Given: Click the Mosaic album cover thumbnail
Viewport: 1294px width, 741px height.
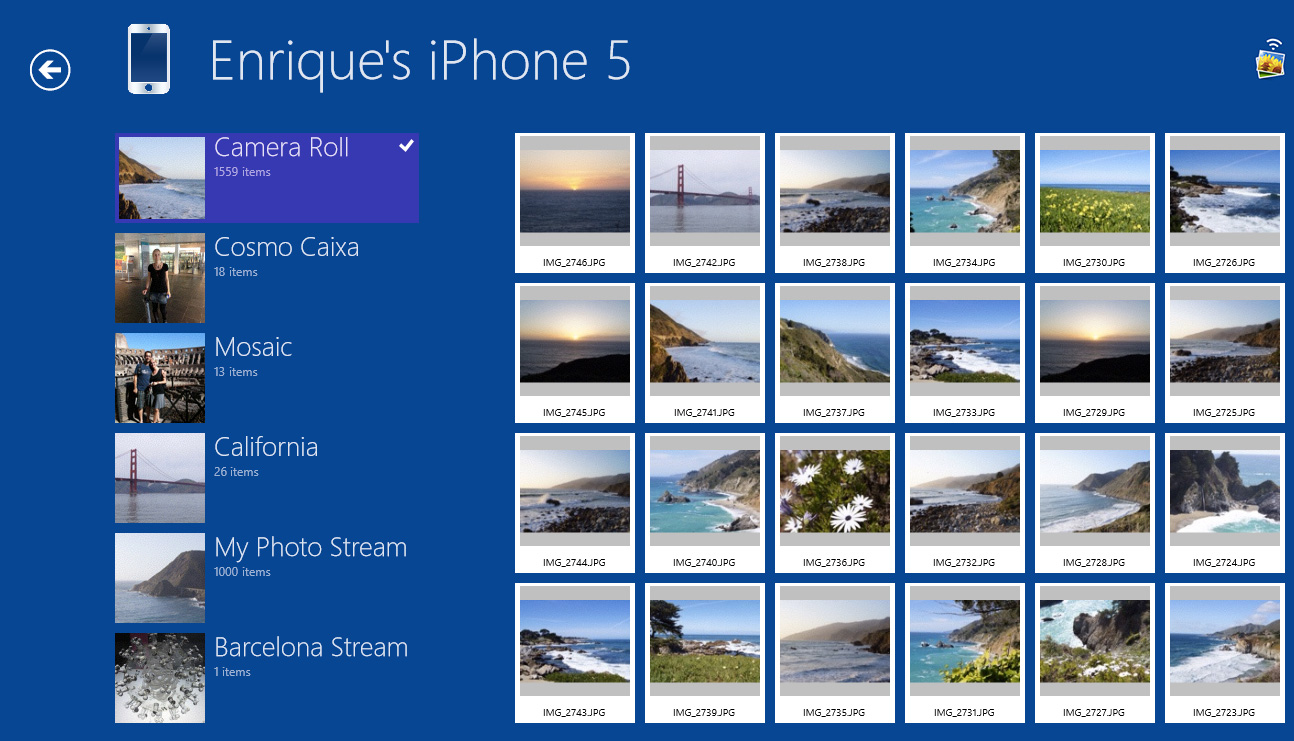Looking at the screenshot, I should pyautogui.click(x=160, y=378).
